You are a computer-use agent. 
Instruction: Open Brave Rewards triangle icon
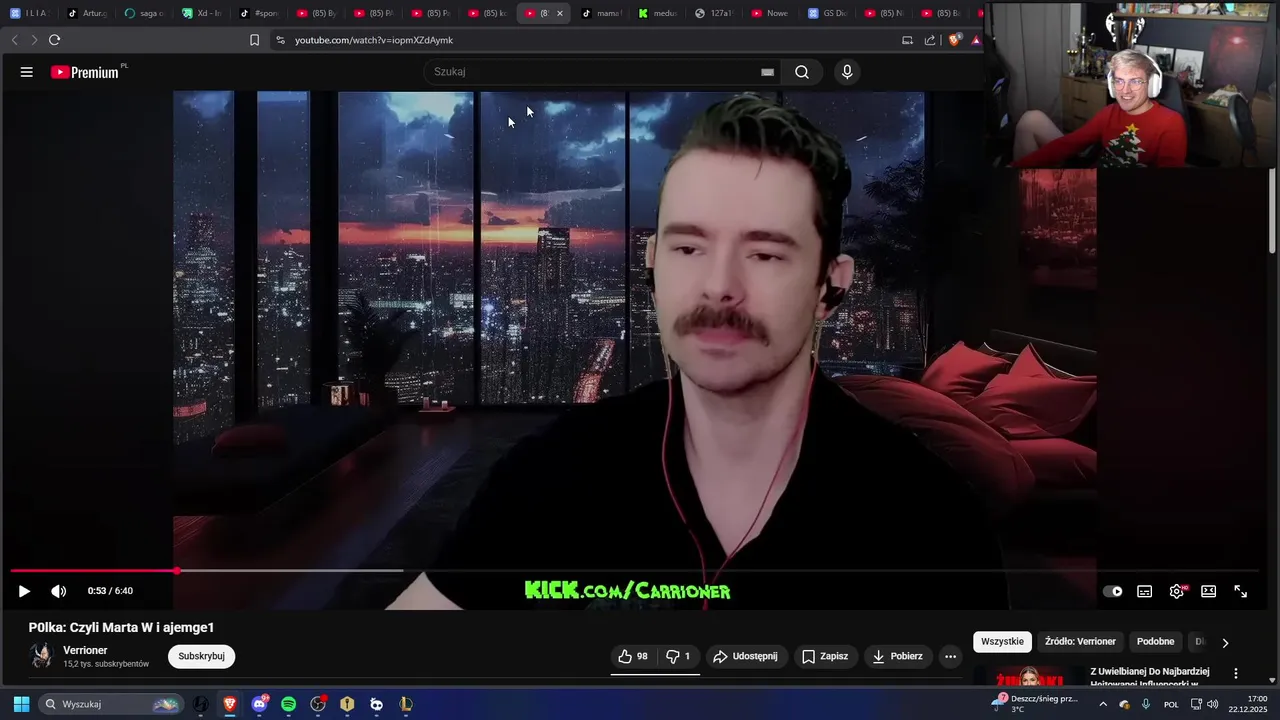(x=976, y=40)
